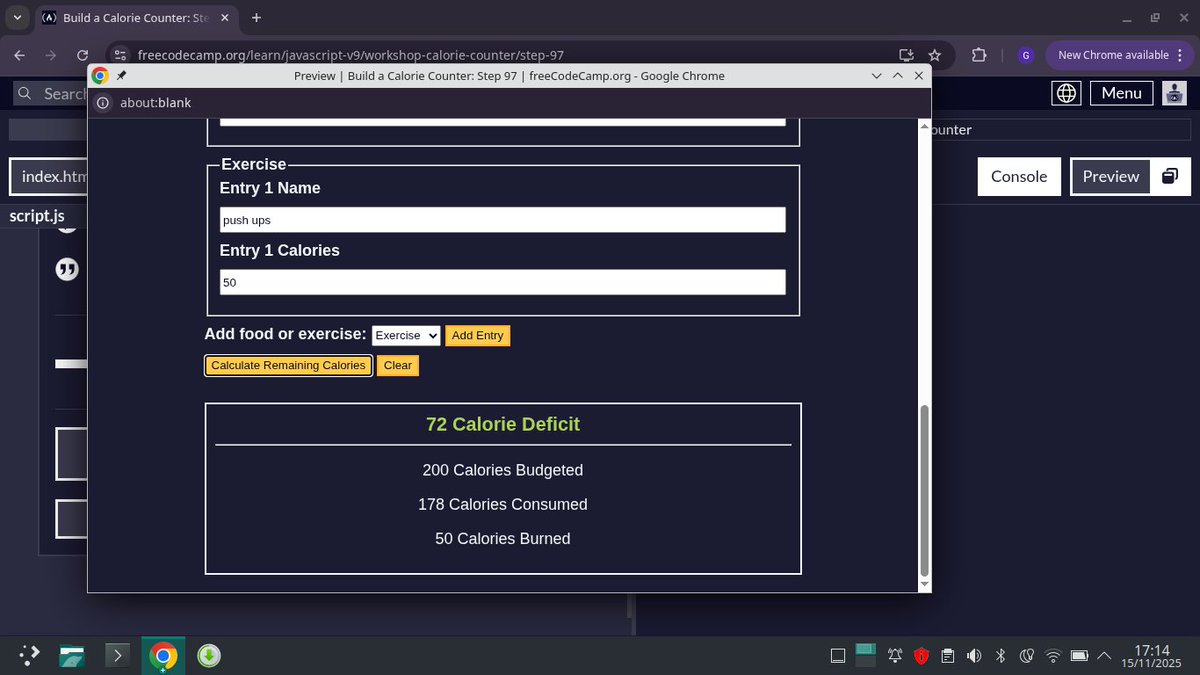This screenshot has width=1200, height=675.
Task: Click the Add Entry button
Action: 478,335
